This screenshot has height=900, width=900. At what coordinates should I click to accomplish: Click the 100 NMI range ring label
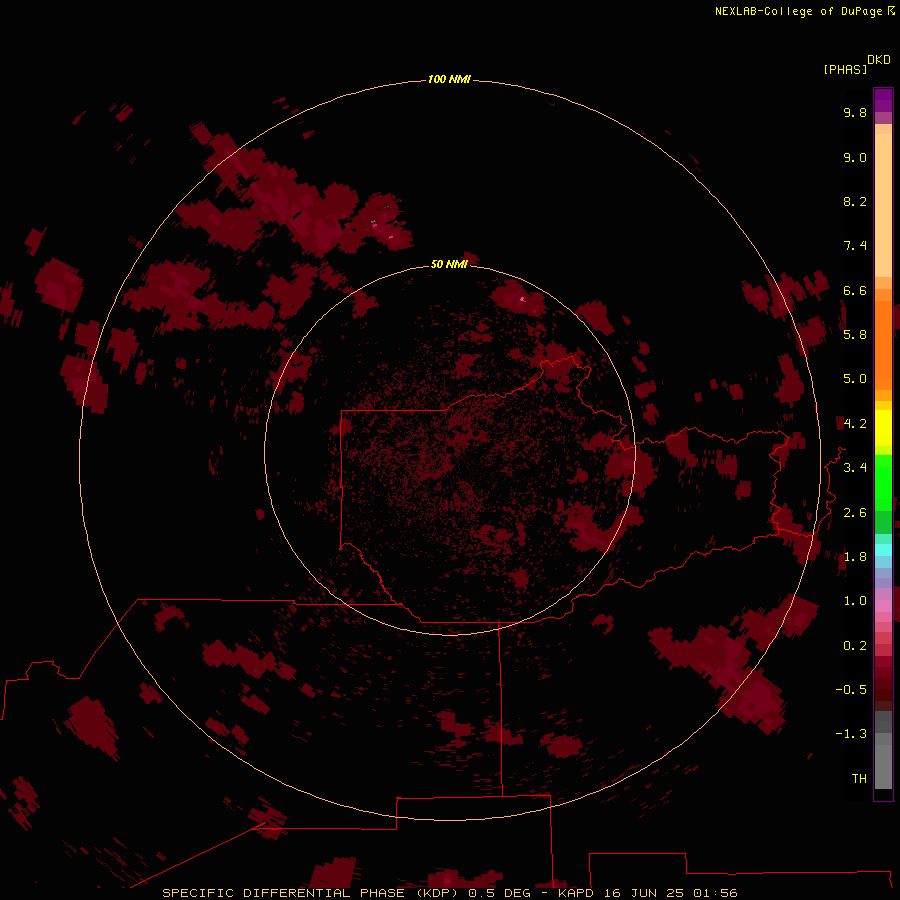[x=449, y=79]
